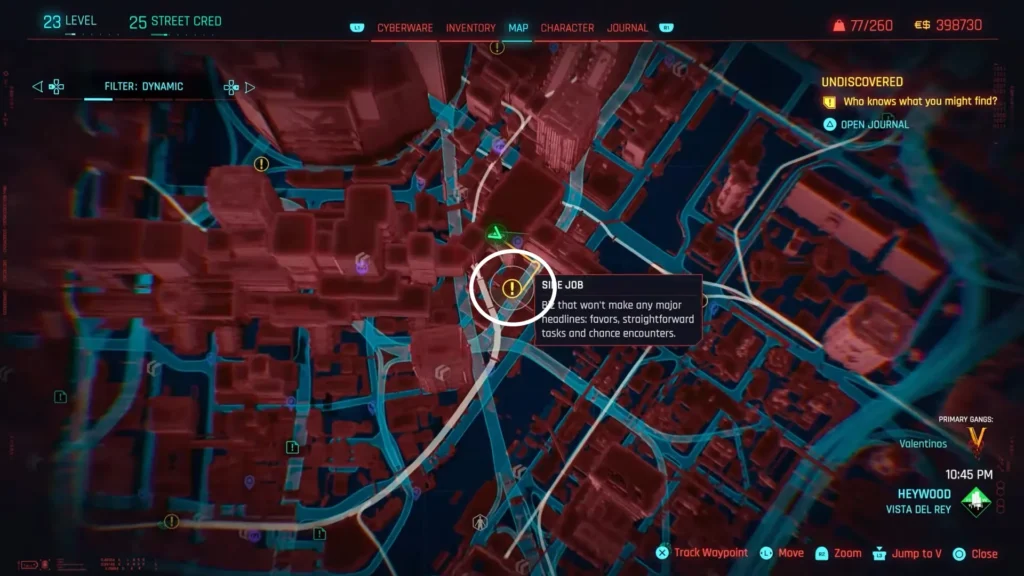1024x576 pixels.
Task: Click the undiscovered marker on the upper left map
Action: pyautogui.click(x=259, y=165)
